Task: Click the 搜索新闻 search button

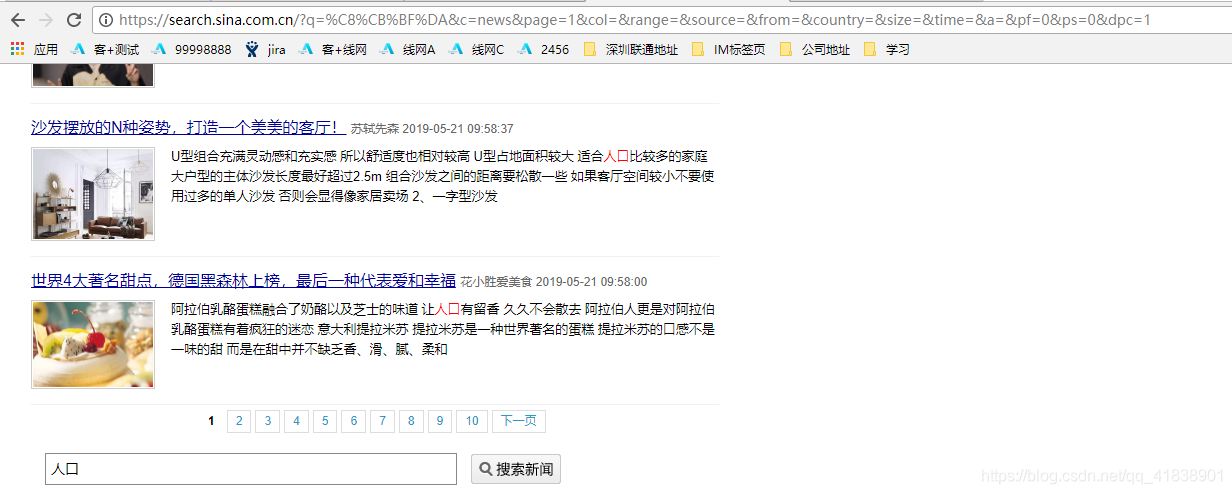Action: coord(516,469)
